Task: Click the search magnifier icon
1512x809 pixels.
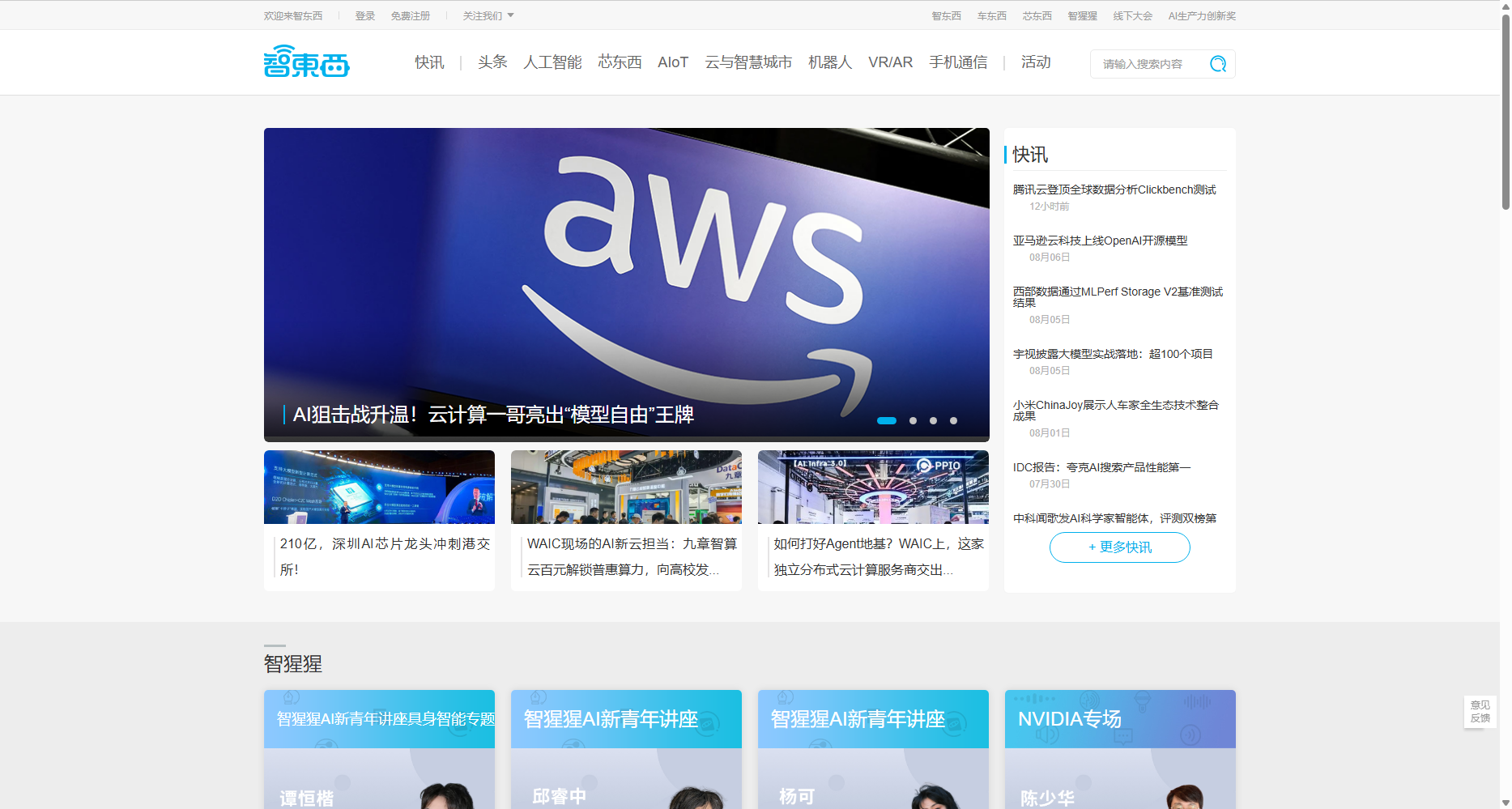Action: click(1217, 64)
